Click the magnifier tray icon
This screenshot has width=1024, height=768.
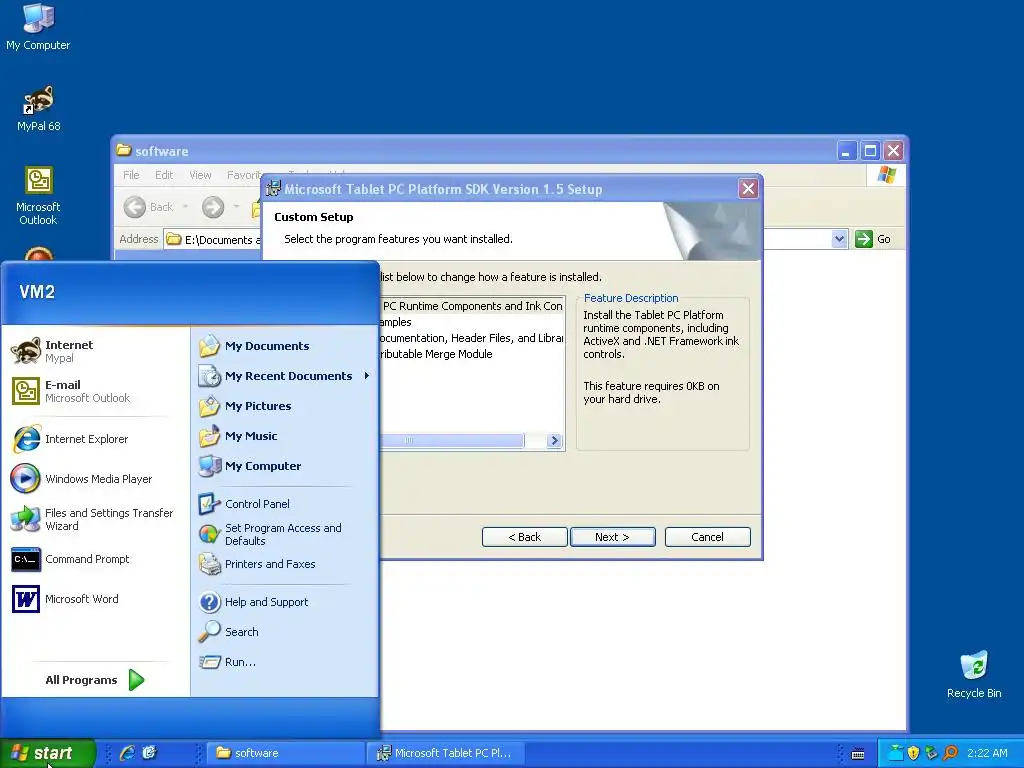950,753
